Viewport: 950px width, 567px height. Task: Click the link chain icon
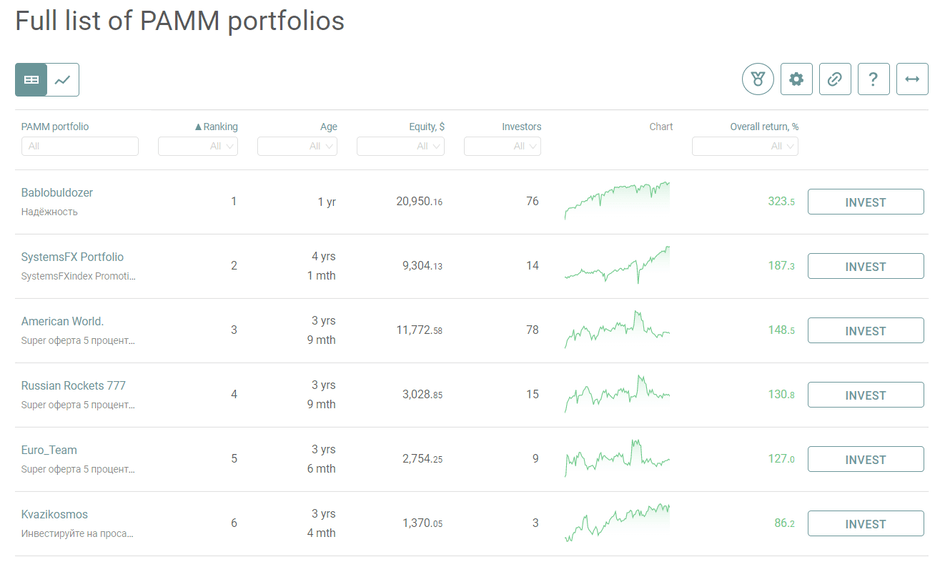(x=835, y=79)
